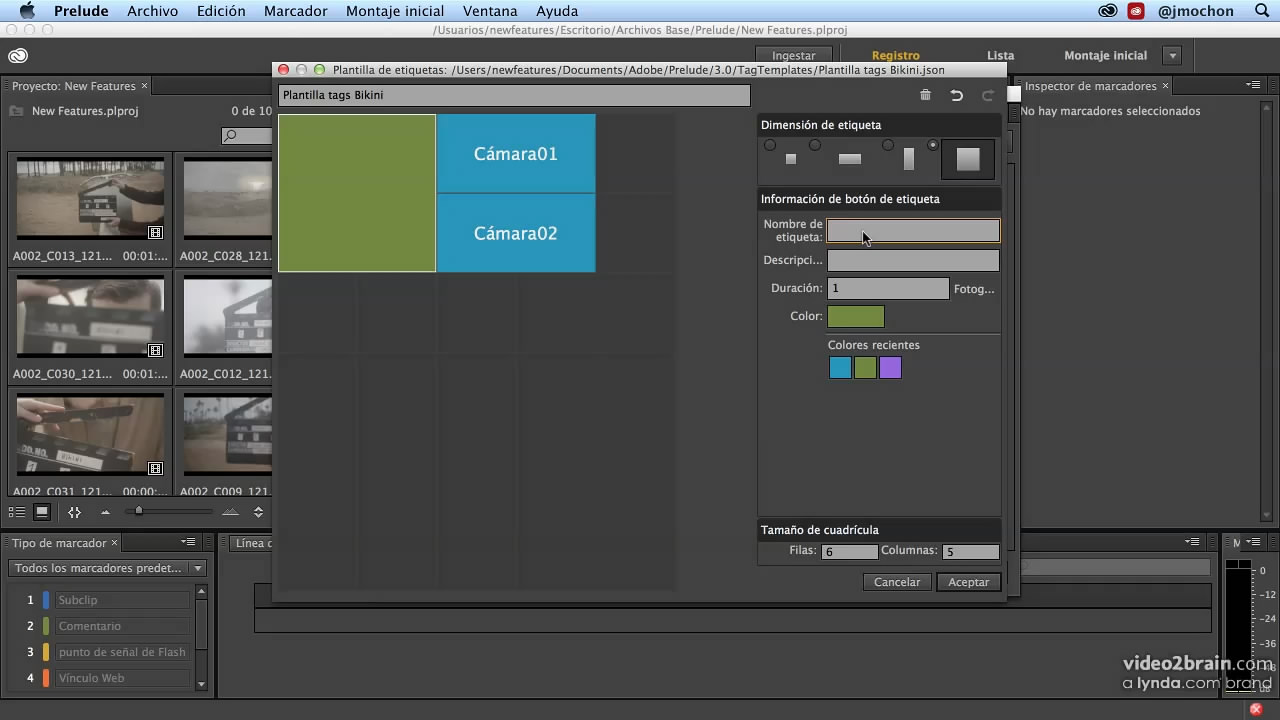Click the clip badge on thumbnail A002_C031
This screenshot has height=720, width=1280.
click(x=155, y=468)
